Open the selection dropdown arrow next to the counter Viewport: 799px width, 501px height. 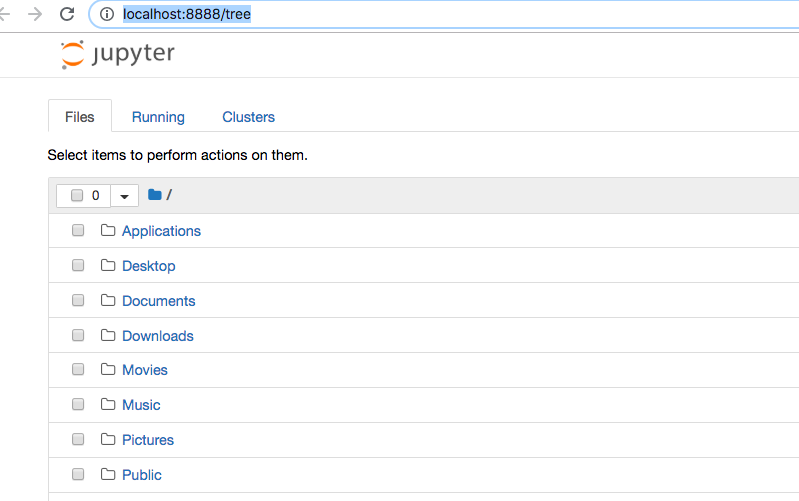tap(124, 196)
